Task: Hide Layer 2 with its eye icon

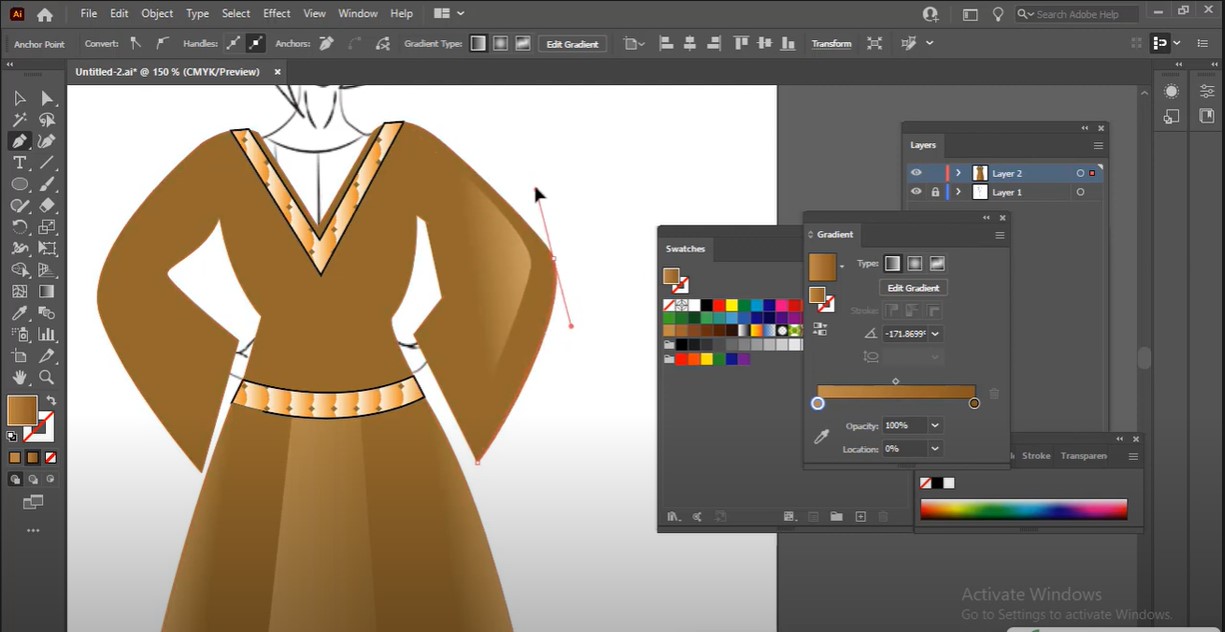Action: (x=916, y=173)
